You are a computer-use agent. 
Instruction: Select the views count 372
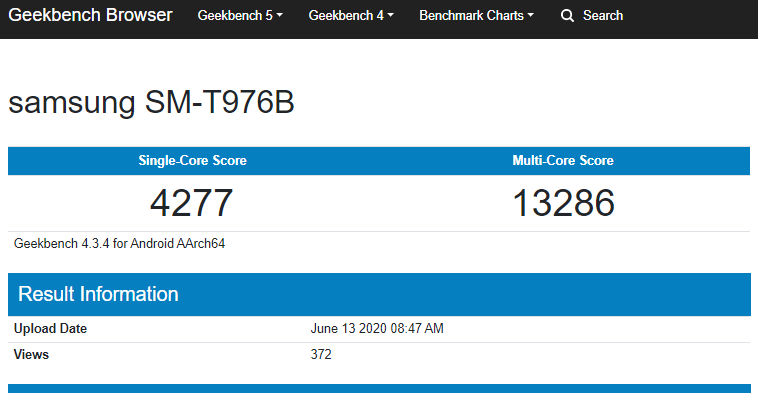point(321,354)
